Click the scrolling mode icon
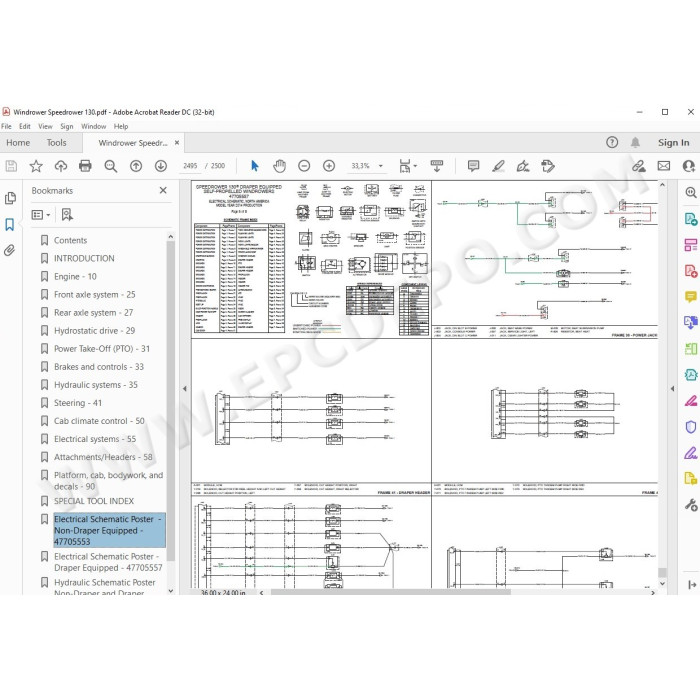Screen dimensions: 700x700 coord(437,166)
